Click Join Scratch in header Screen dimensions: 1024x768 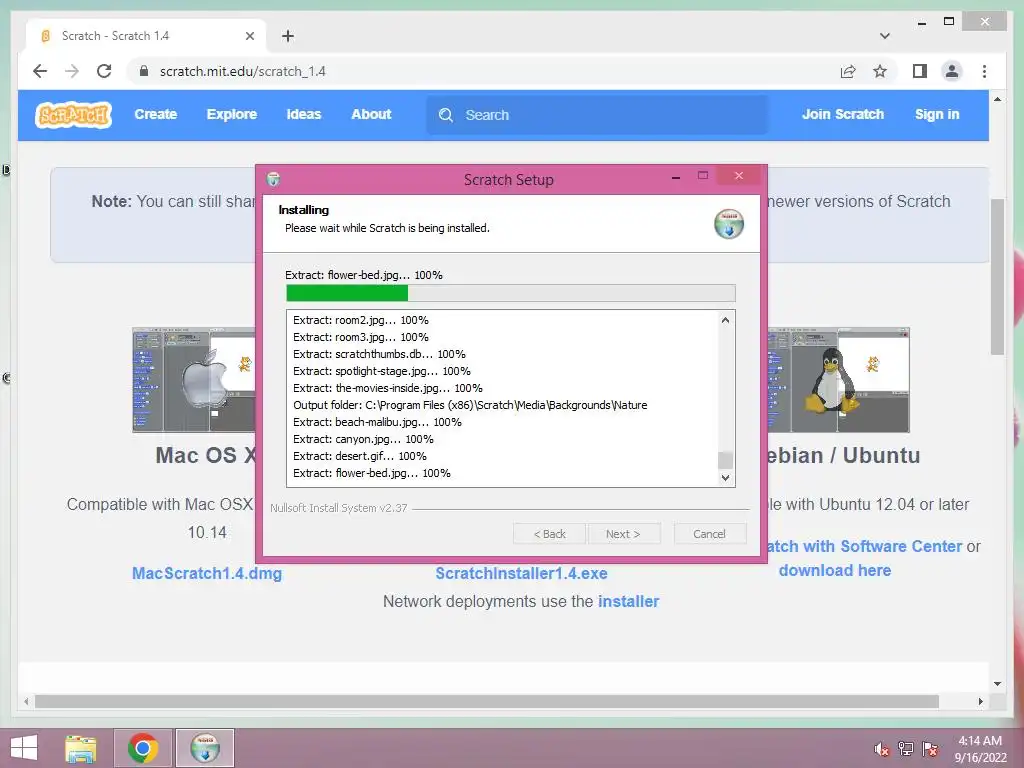(x=842, y=114)
